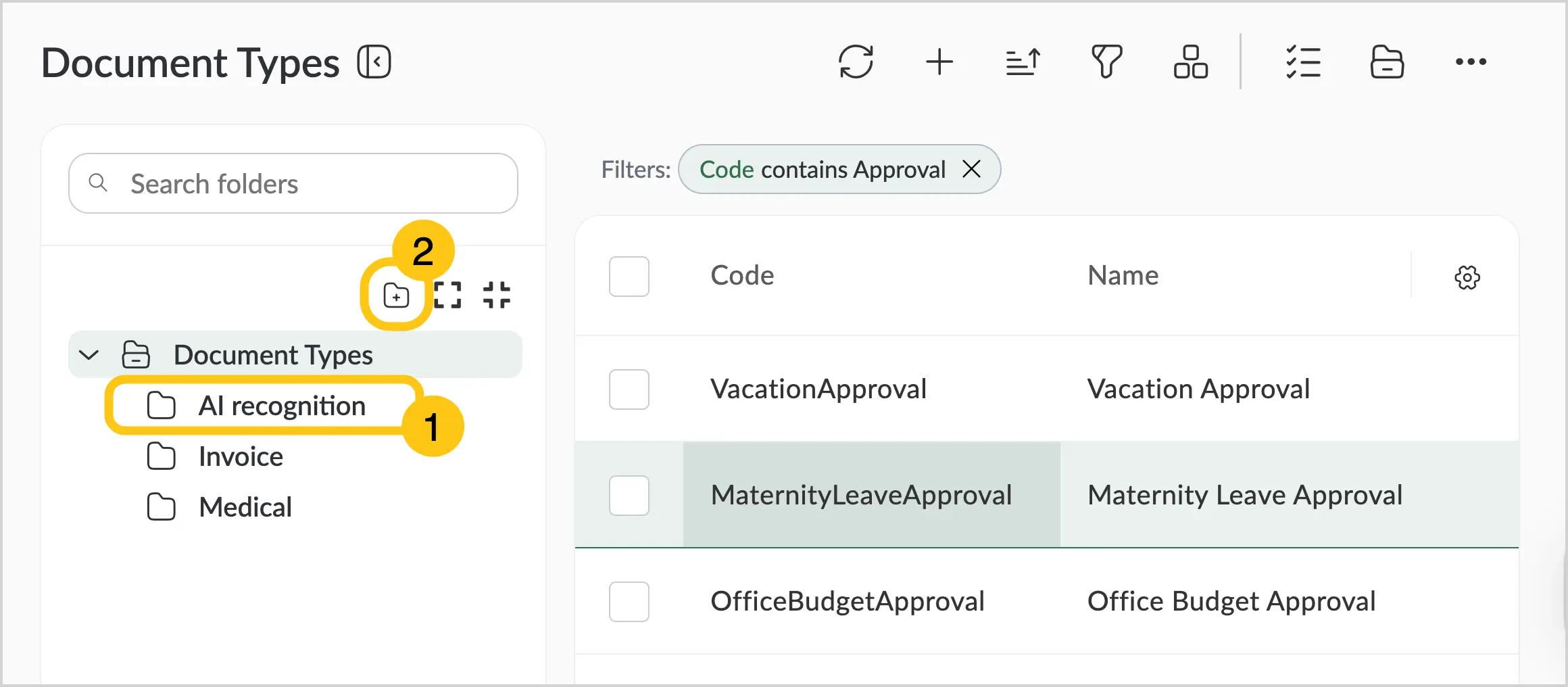Image resolution: width=1568 pixels, height=687 pixels.
Task: Check the OfficeBudgetApproval row checkbox
Action: pyautogui.click(x=629, y=602)
